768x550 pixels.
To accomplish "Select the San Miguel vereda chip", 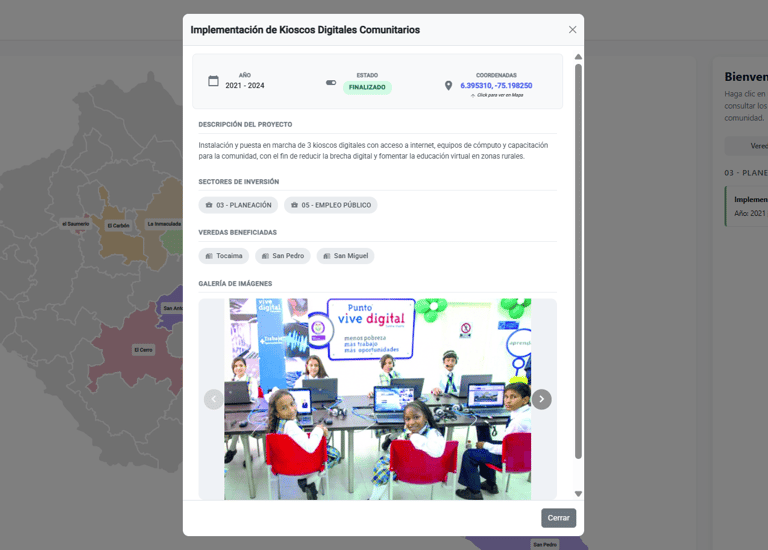I will point(345,256).
